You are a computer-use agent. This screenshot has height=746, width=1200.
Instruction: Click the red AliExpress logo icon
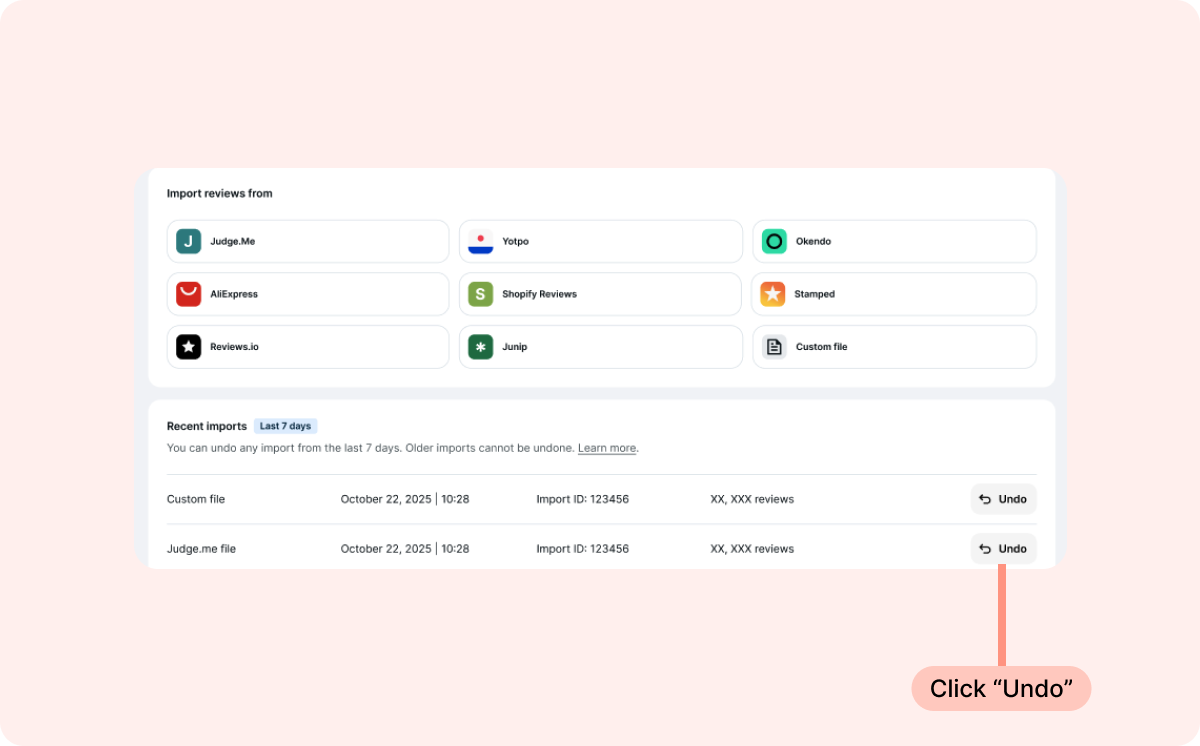point(188,294)
